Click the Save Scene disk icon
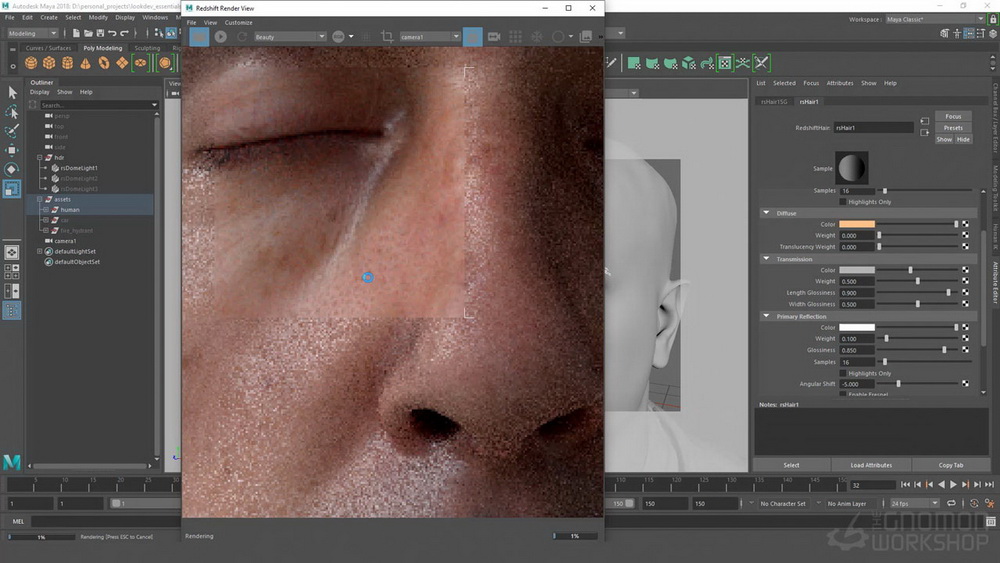 pyautogui.click(x=100, y=33)
